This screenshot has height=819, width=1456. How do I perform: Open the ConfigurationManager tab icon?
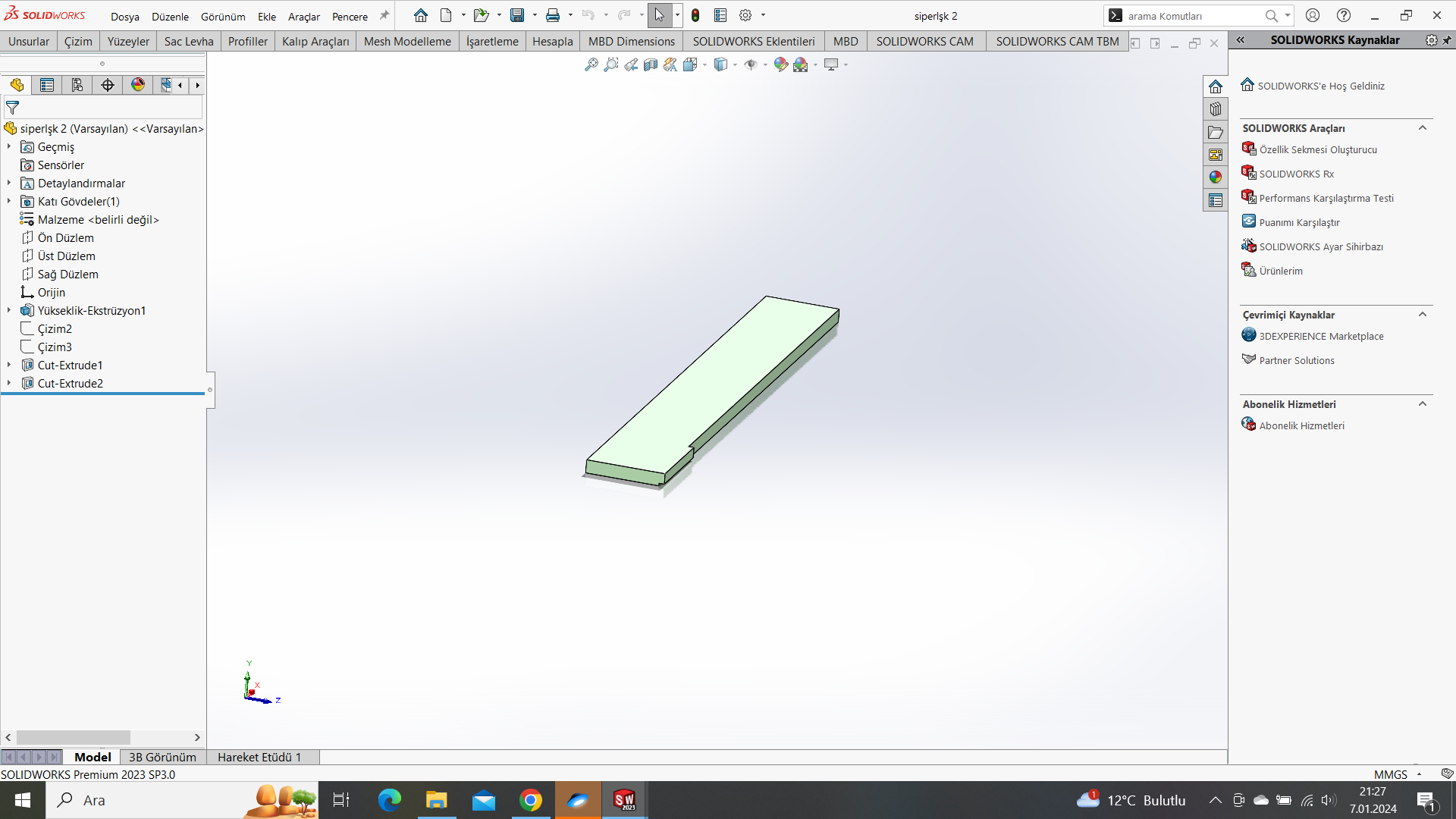(x=77, y=85)
